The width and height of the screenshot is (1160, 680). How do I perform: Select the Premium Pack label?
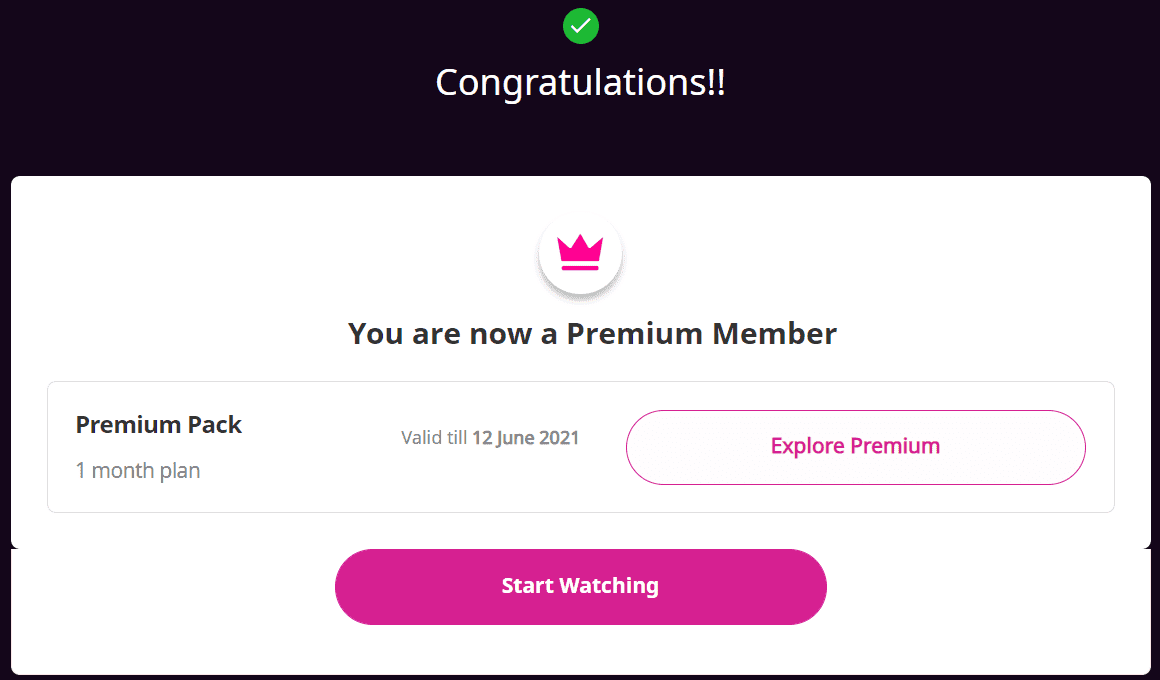[158, 424]
